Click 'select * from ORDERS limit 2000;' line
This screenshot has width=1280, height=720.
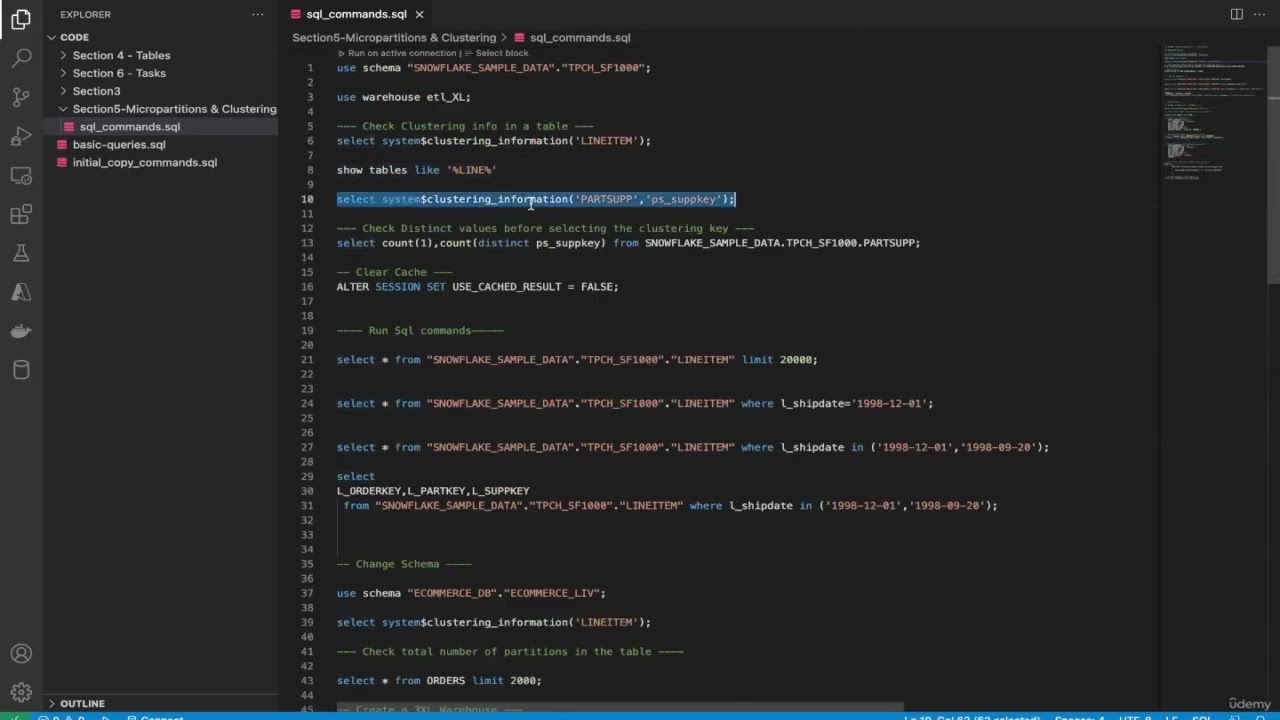pyautogui.click(x=439, y=681)
